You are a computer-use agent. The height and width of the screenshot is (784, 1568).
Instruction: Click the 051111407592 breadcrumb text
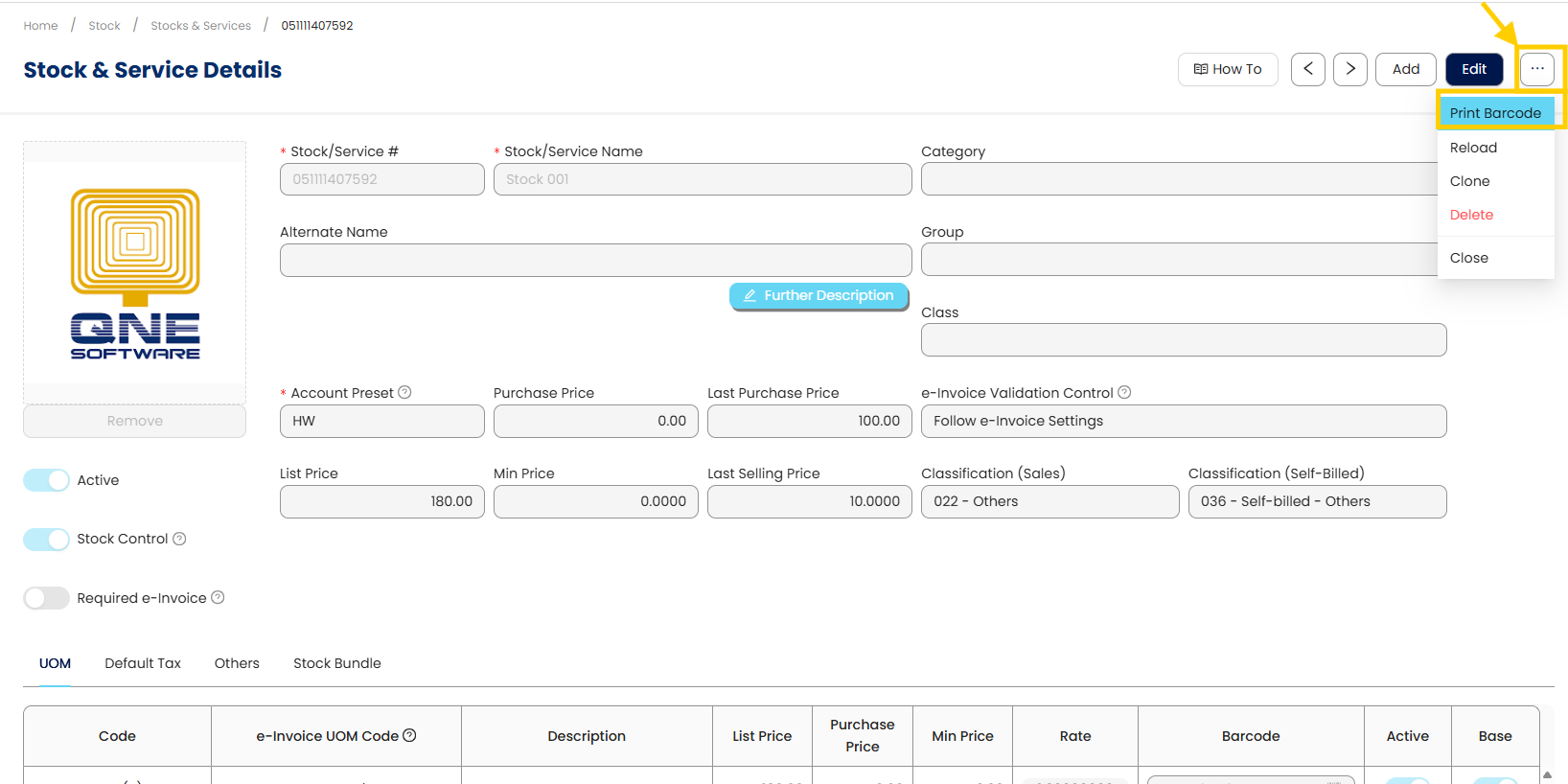(x=317, y=26)
